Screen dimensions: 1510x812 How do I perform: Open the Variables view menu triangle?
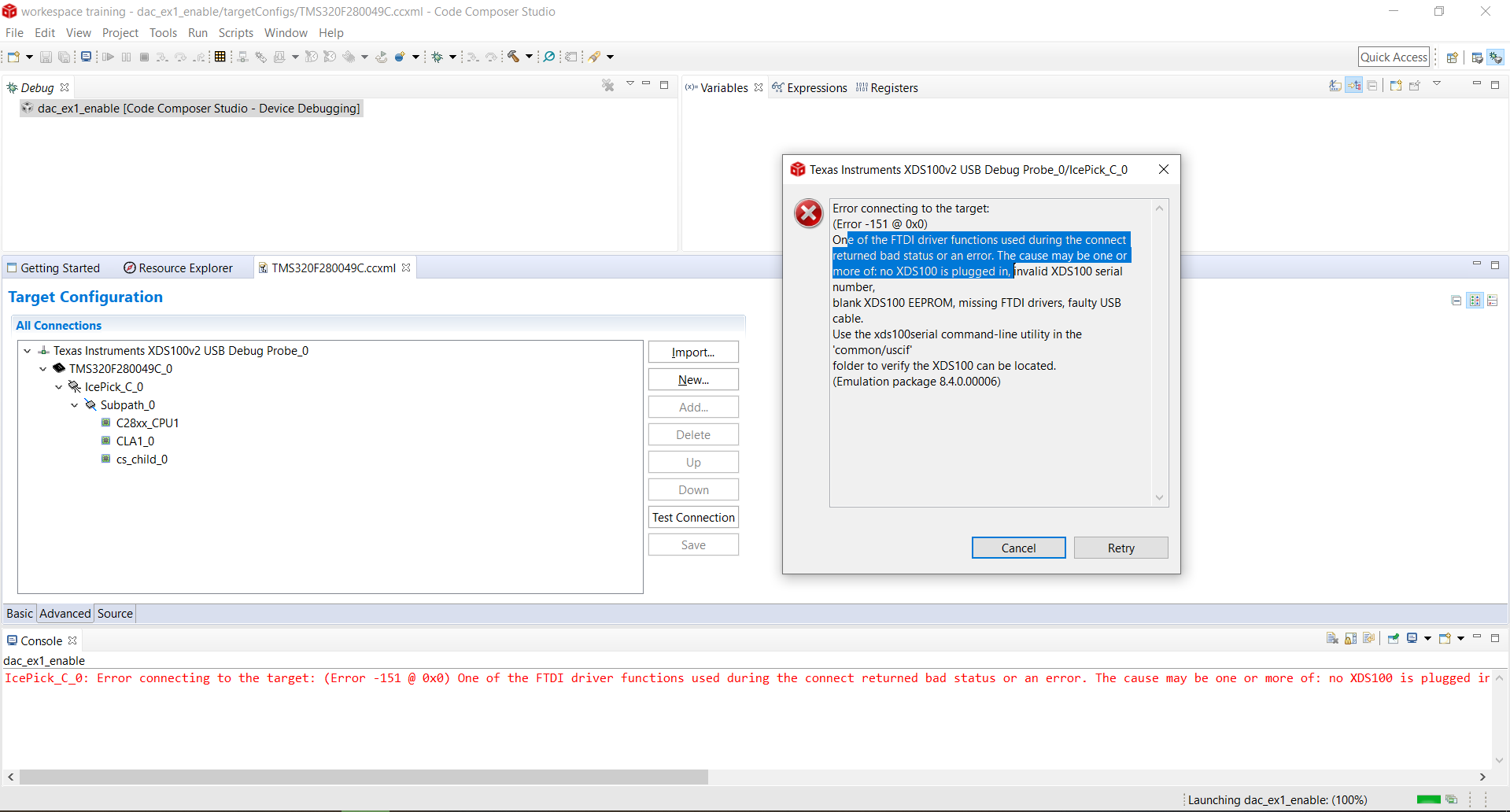click(x=1437, y=83)
